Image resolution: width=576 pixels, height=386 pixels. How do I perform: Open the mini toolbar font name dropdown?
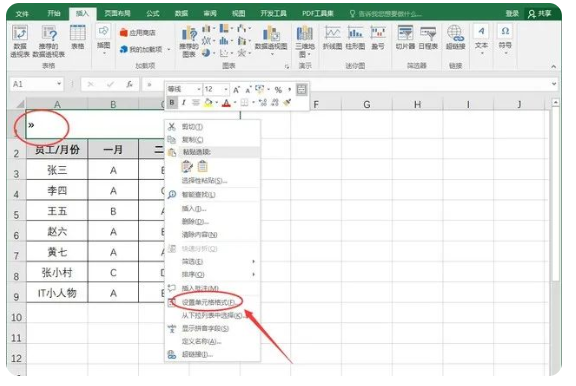point(199,89)
